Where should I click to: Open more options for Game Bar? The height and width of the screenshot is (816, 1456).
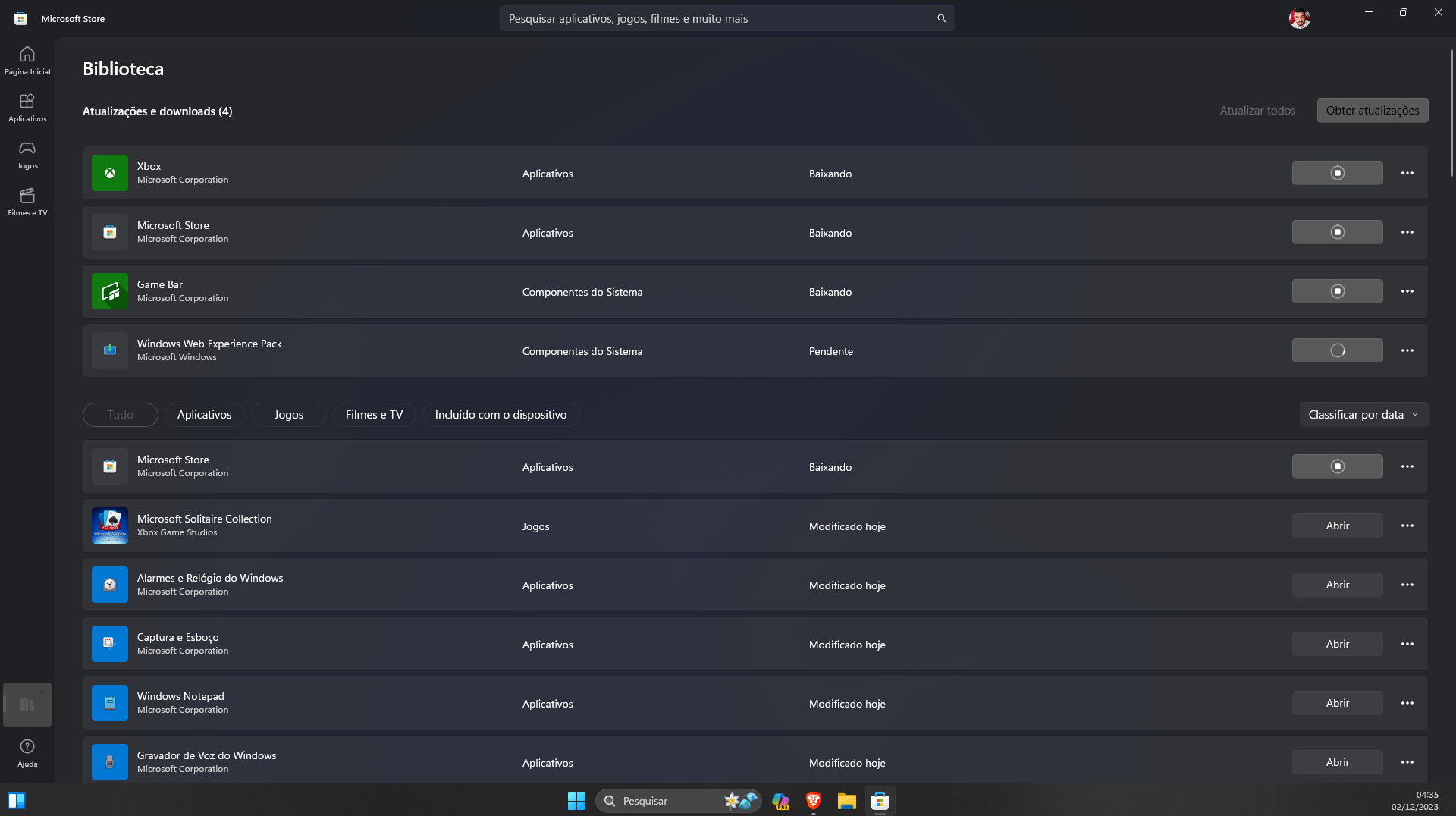click(x=1407, y=291)
